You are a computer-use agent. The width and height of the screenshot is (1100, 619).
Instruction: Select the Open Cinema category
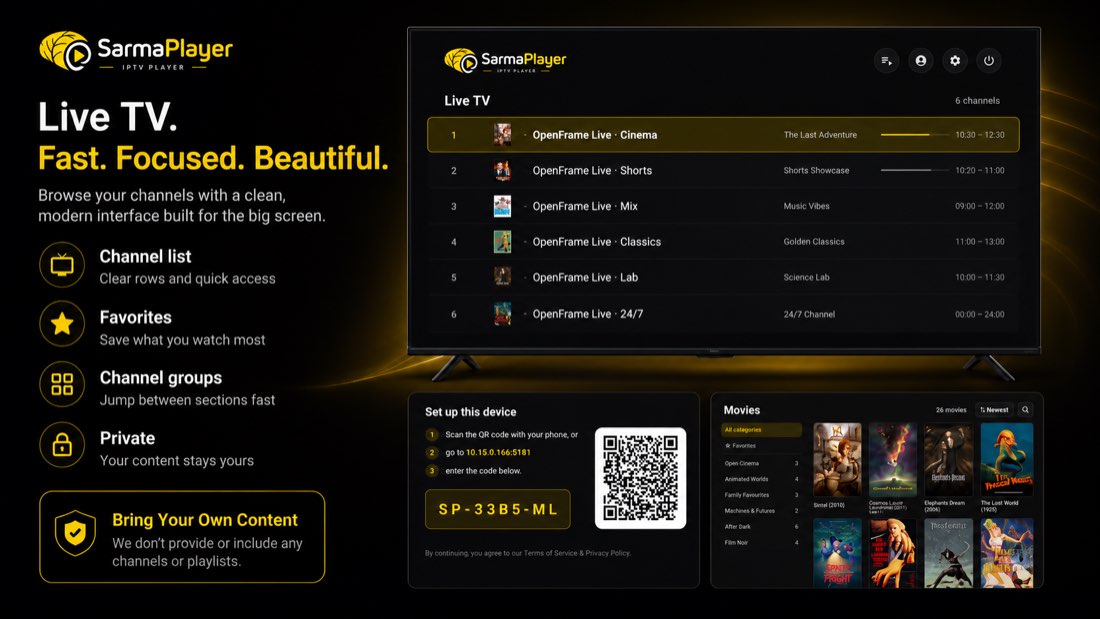tap(761, 463)
